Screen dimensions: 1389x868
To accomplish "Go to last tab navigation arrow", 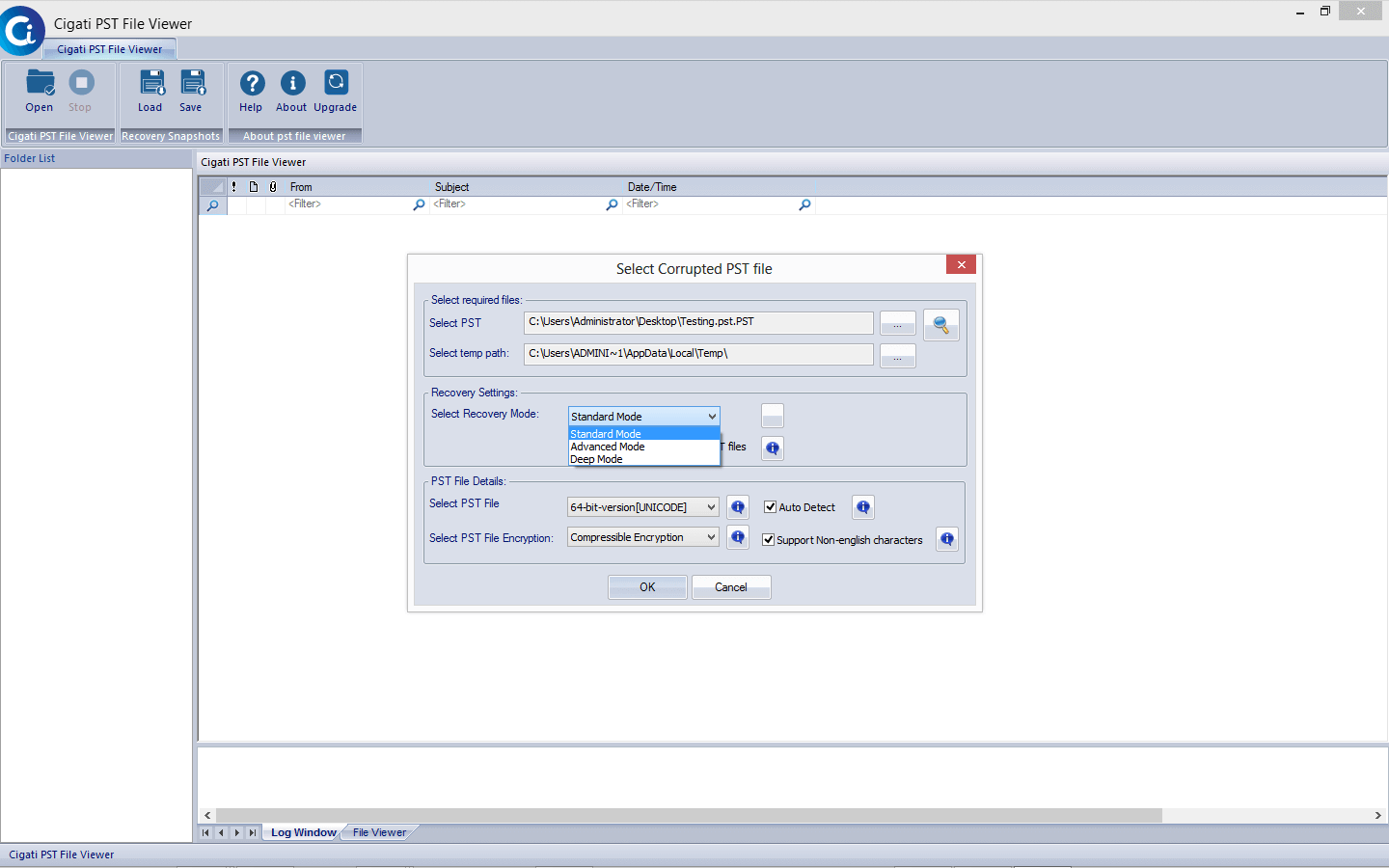I will click(252, 832).
